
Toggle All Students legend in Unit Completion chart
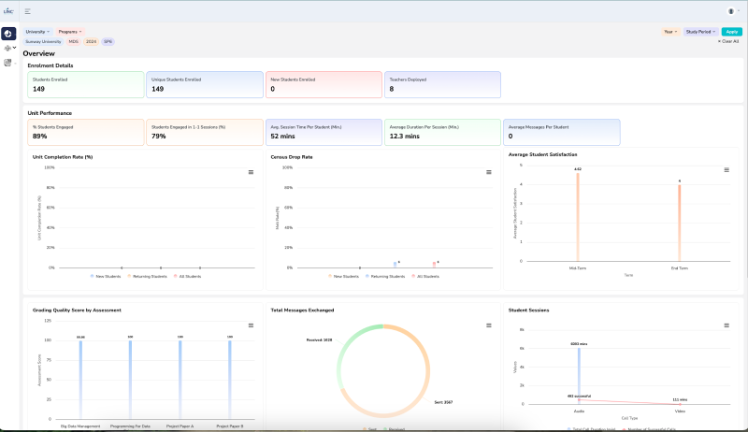[187, 277]
